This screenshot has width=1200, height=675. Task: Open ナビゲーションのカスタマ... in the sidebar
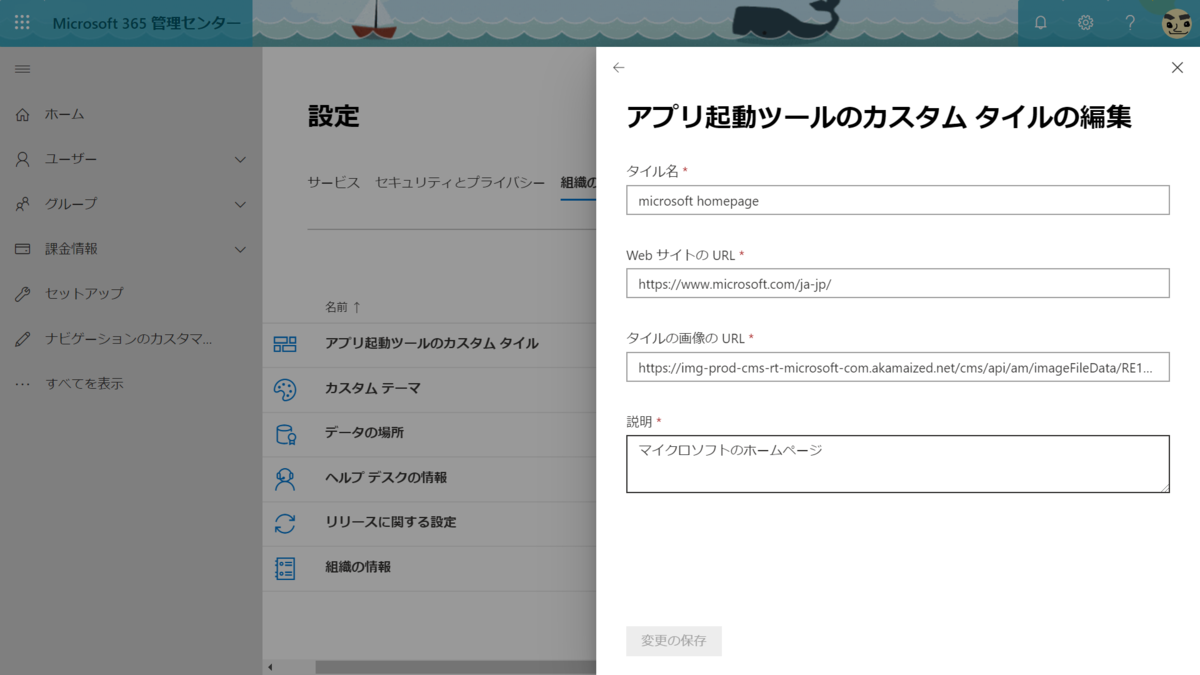[x=129, y=339]
